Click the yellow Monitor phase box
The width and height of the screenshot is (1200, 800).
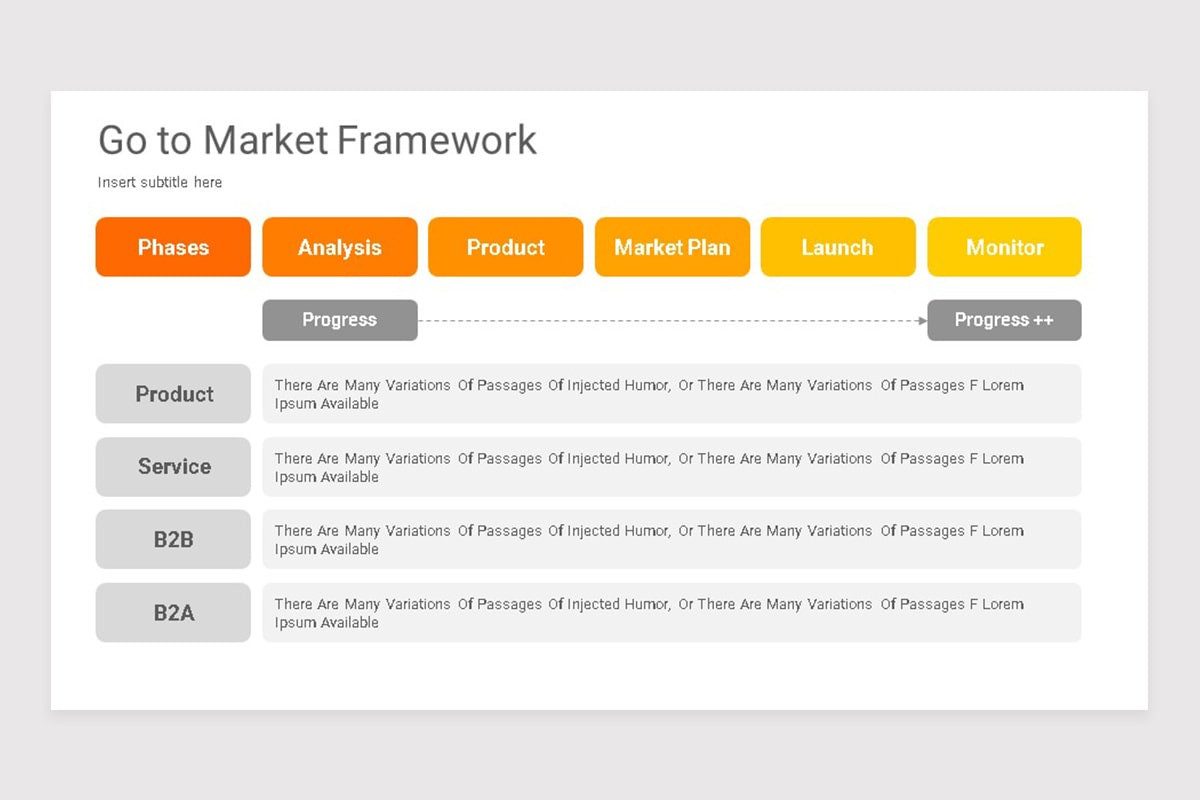(x=1004, y=247)
